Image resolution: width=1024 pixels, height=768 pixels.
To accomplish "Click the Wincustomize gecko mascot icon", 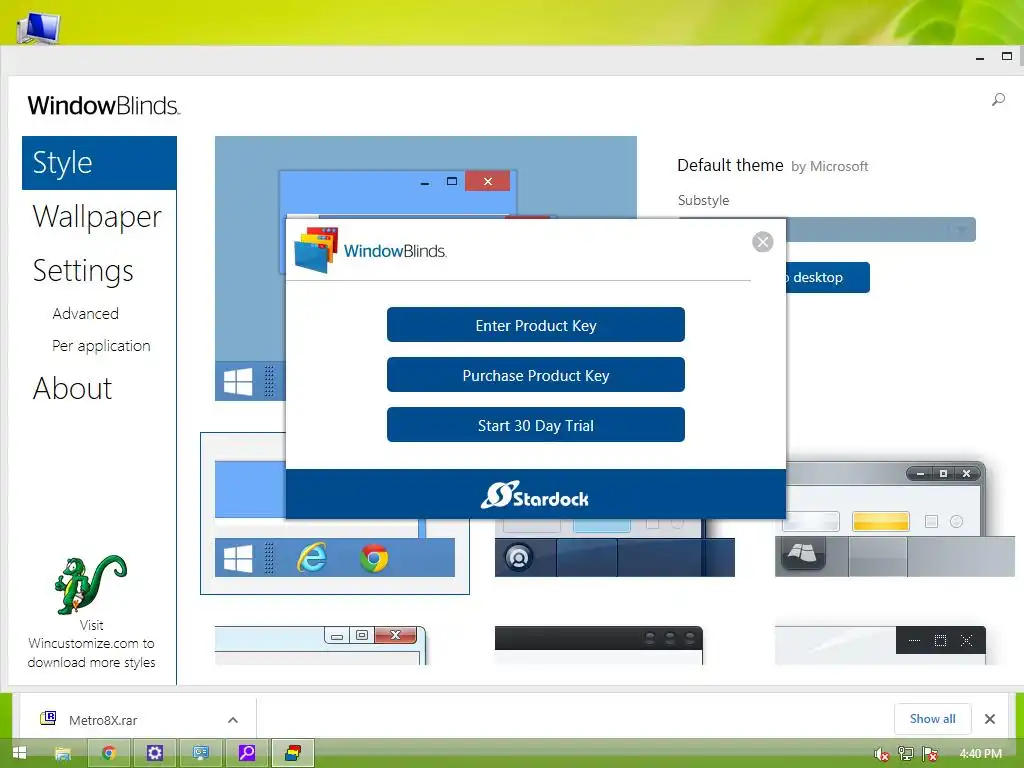I will click(x=90, y=584).
